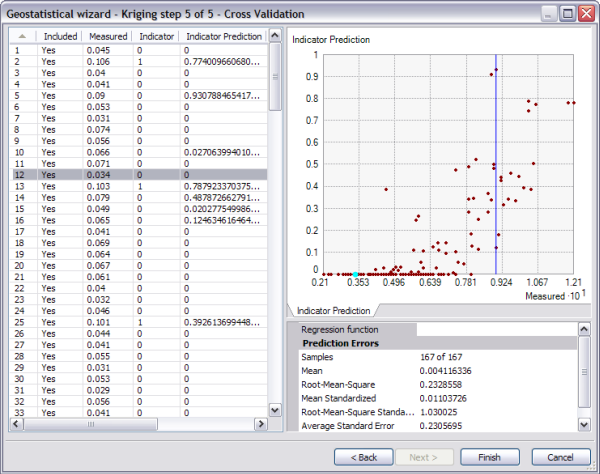Click the Root-Mean-Square label
The width and height of the screenshot is (600, 474).
pos(338,384)
